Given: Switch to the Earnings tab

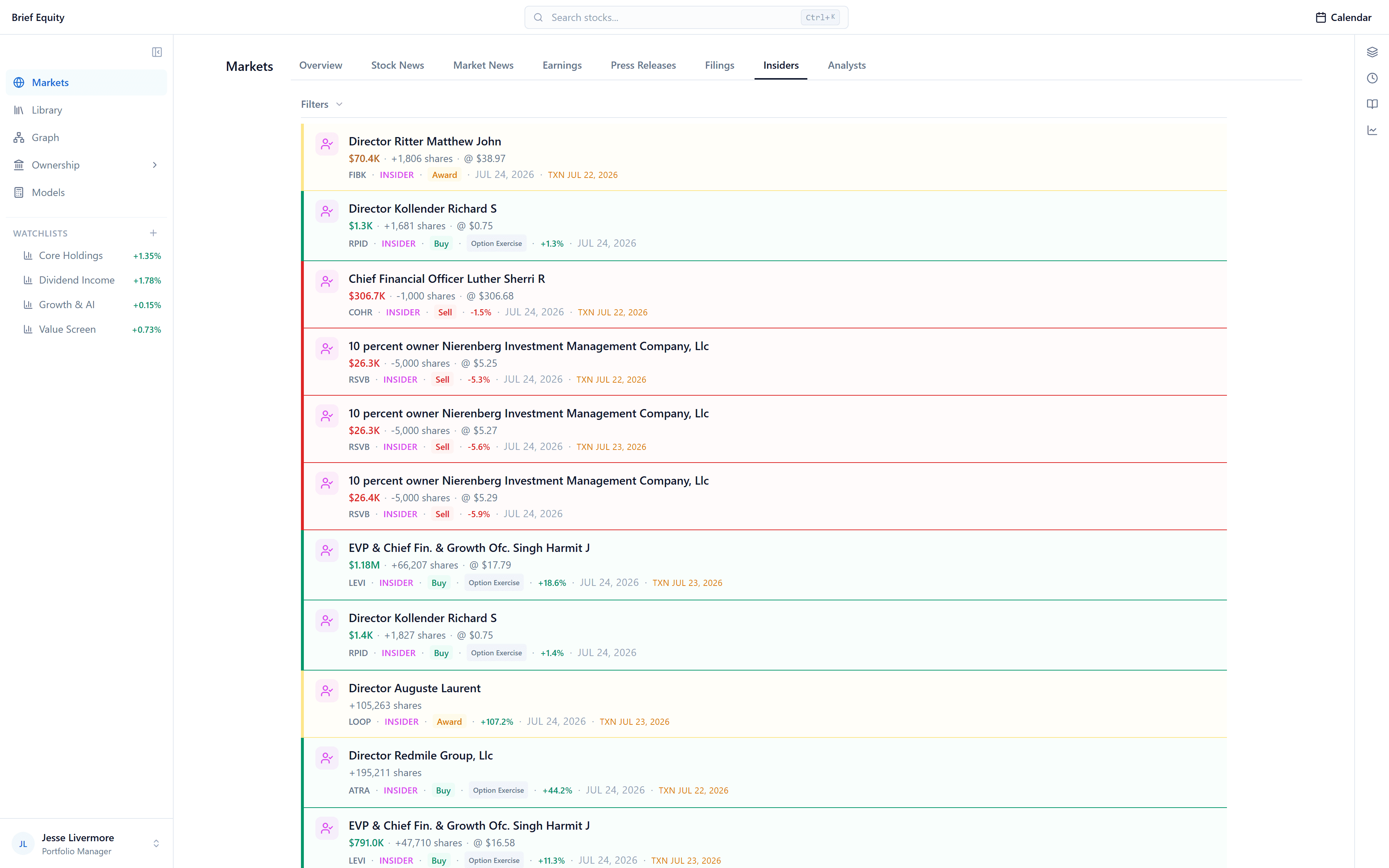Looking at the screenshot, I should coord(562,65).
